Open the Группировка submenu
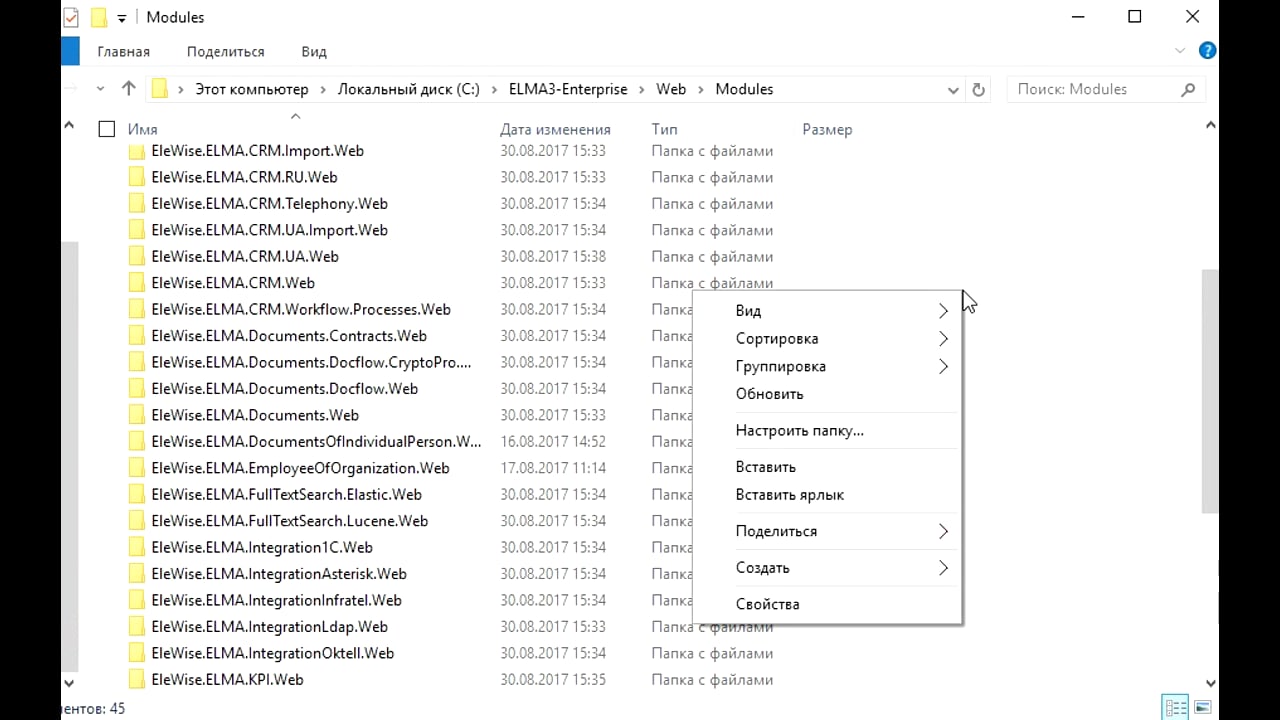This screenshot has height=720, width=1280. pyautogui.click(x=828, y=366)
